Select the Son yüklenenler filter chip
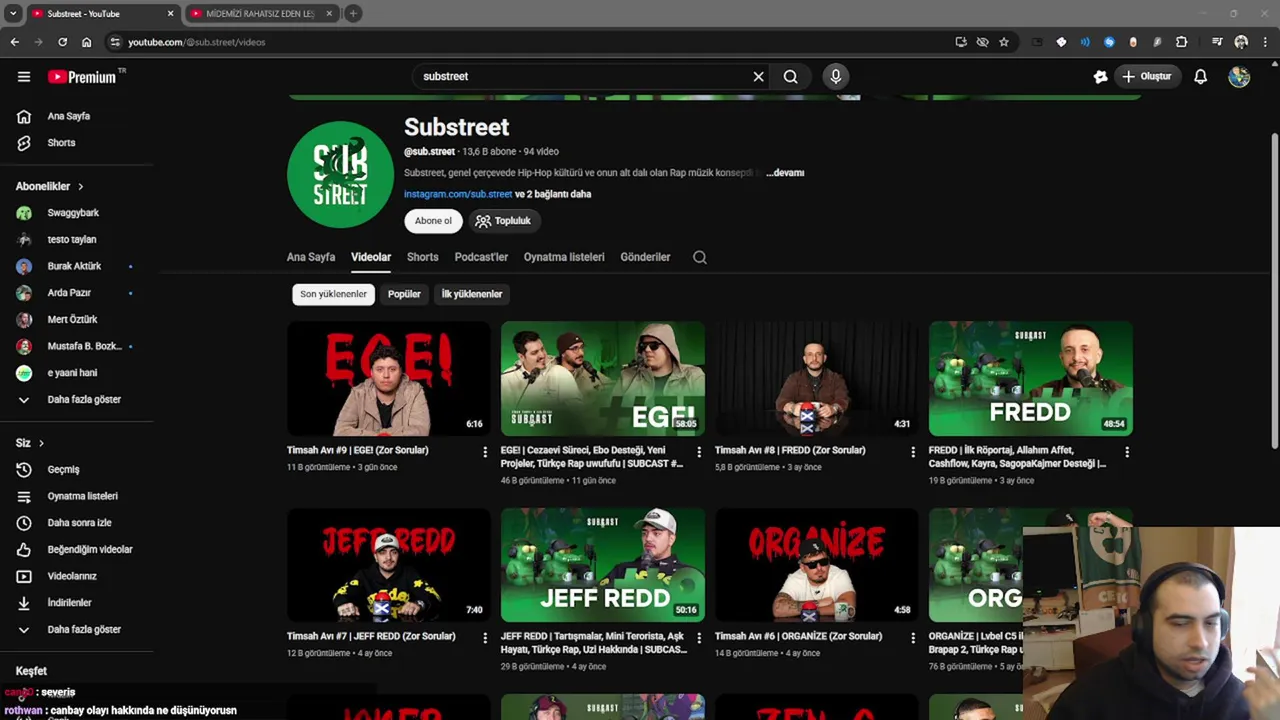 point(333,294)
